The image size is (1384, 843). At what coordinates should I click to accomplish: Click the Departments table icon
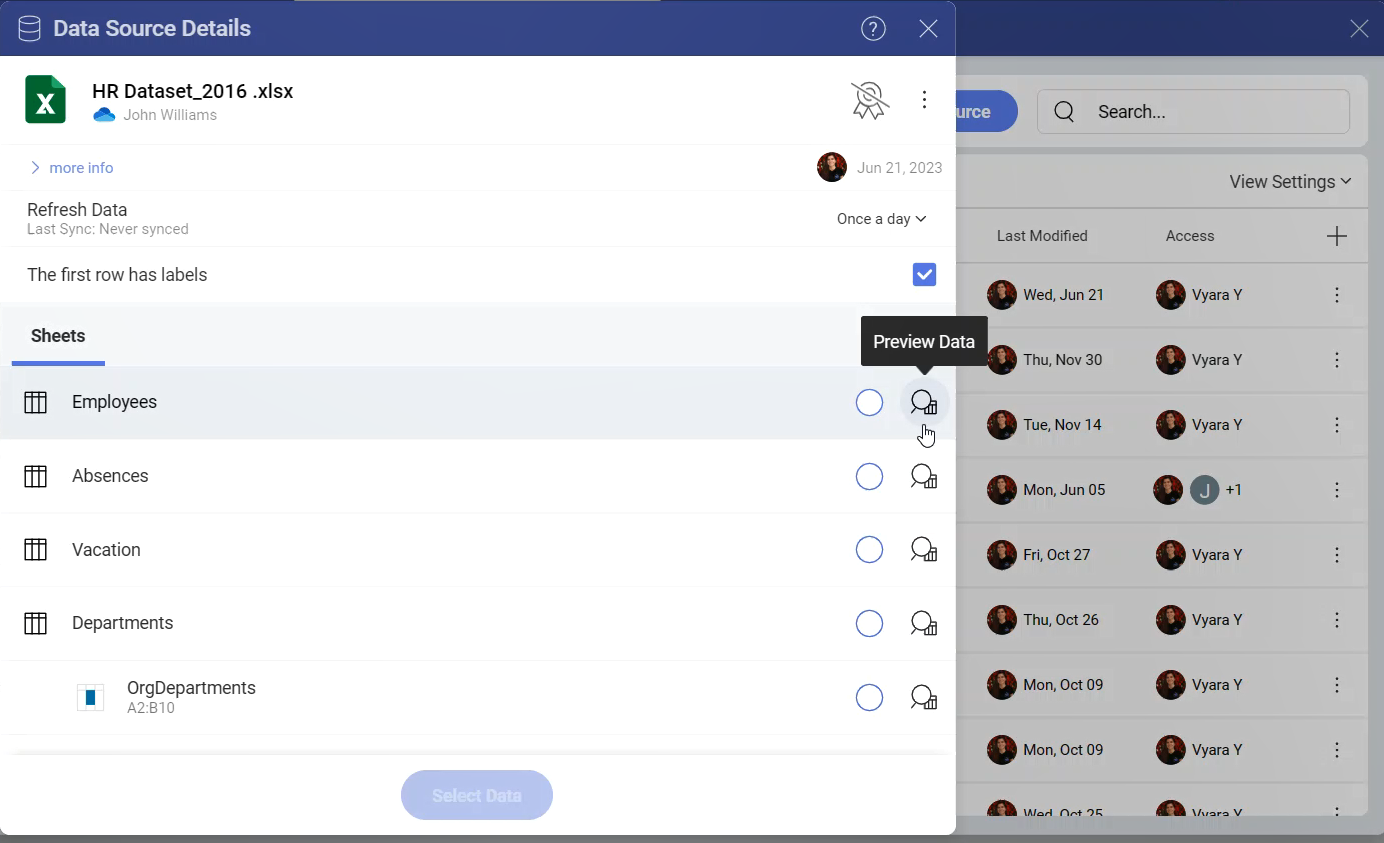point(36,623)
